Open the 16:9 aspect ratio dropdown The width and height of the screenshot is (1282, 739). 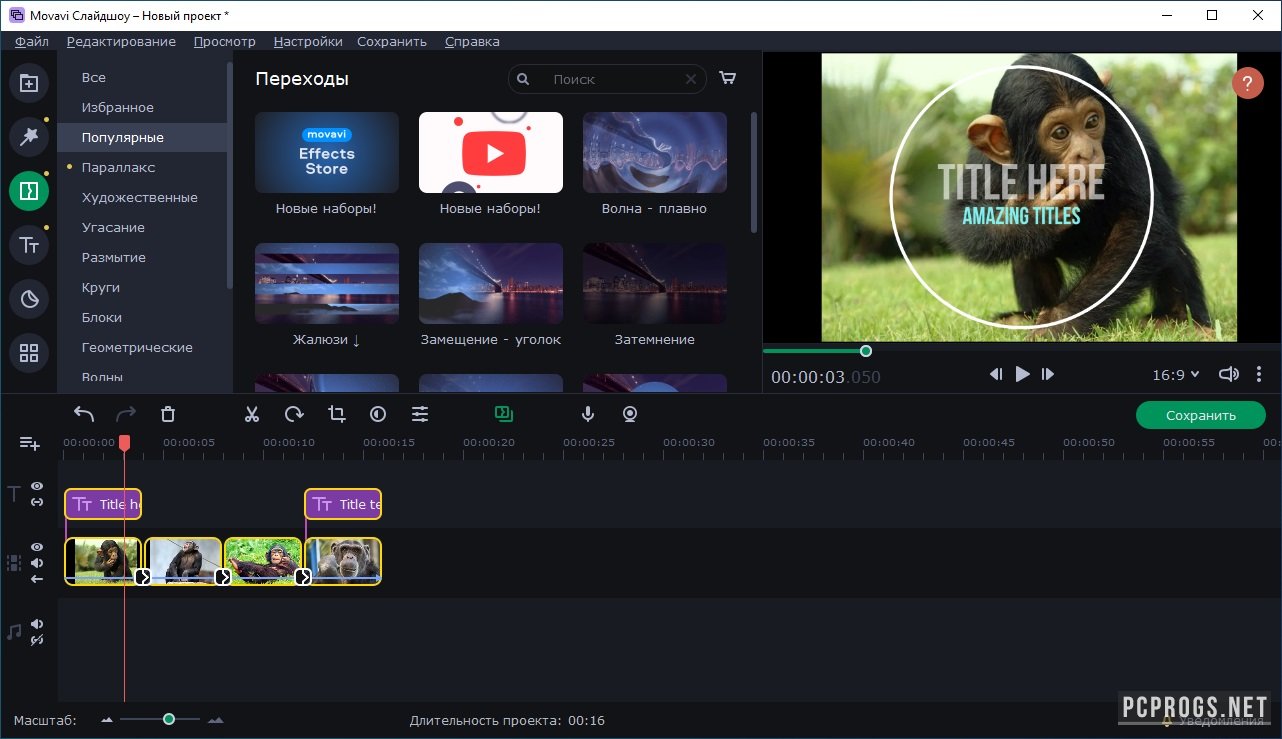[x=1175, y=375]
